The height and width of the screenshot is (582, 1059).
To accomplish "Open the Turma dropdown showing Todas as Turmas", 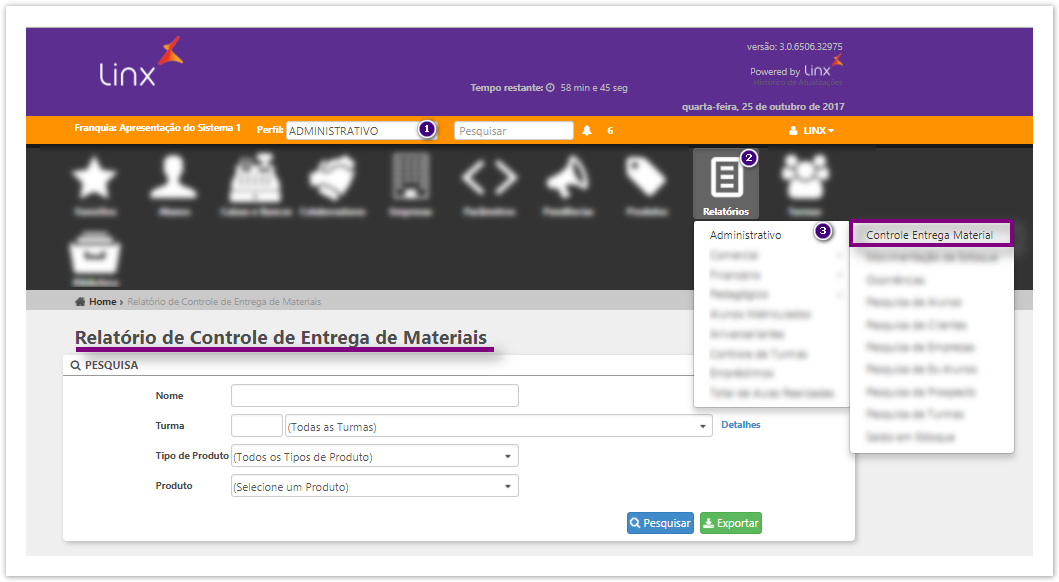I will click(496, 424).
